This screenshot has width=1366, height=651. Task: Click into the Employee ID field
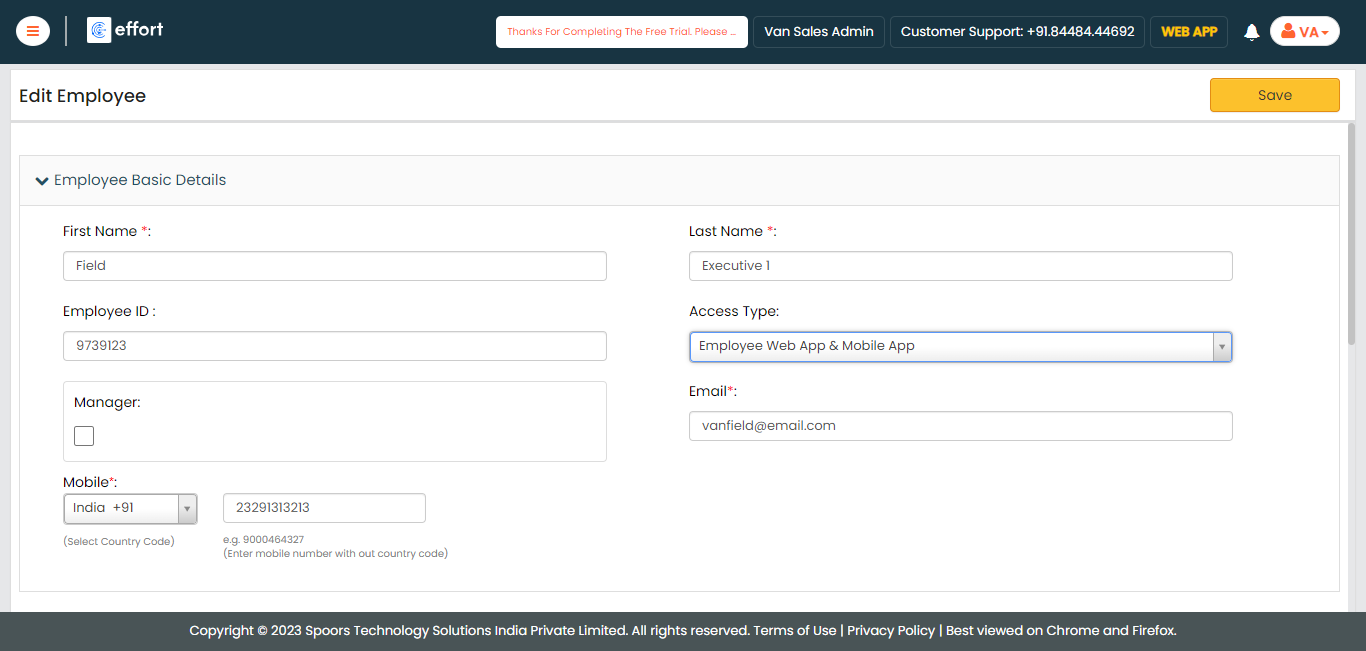[334, 346]
